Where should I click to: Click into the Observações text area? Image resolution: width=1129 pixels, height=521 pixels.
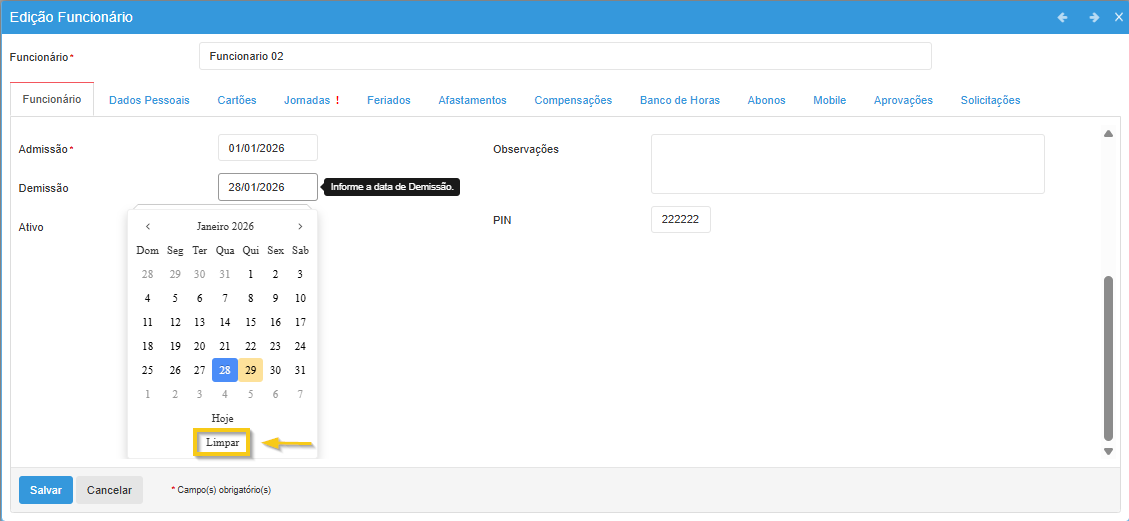(847, 163)
